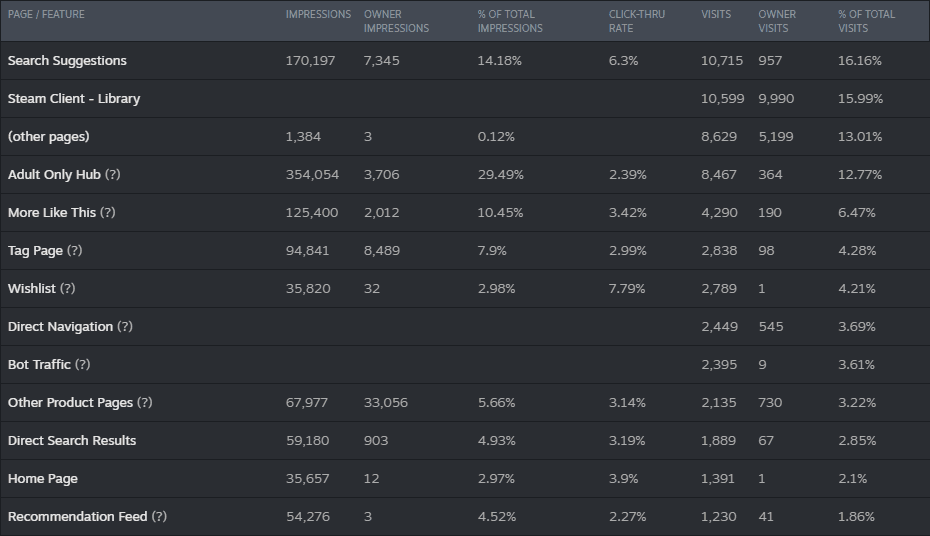This screenshot has width=930, height=536.
Task: Click impressions value 125,400 for More Like This
Action: (x=312, y=212)
